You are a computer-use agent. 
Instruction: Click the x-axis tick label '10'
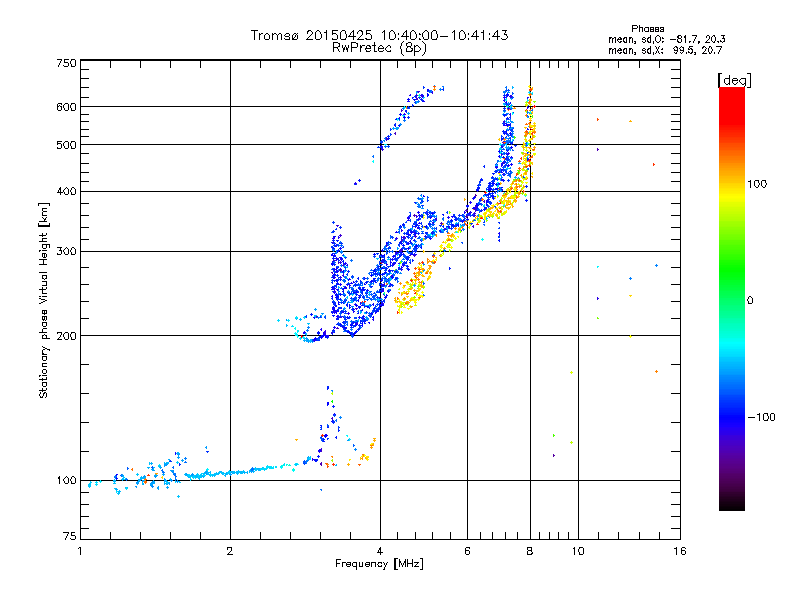(x=578, y=551)
